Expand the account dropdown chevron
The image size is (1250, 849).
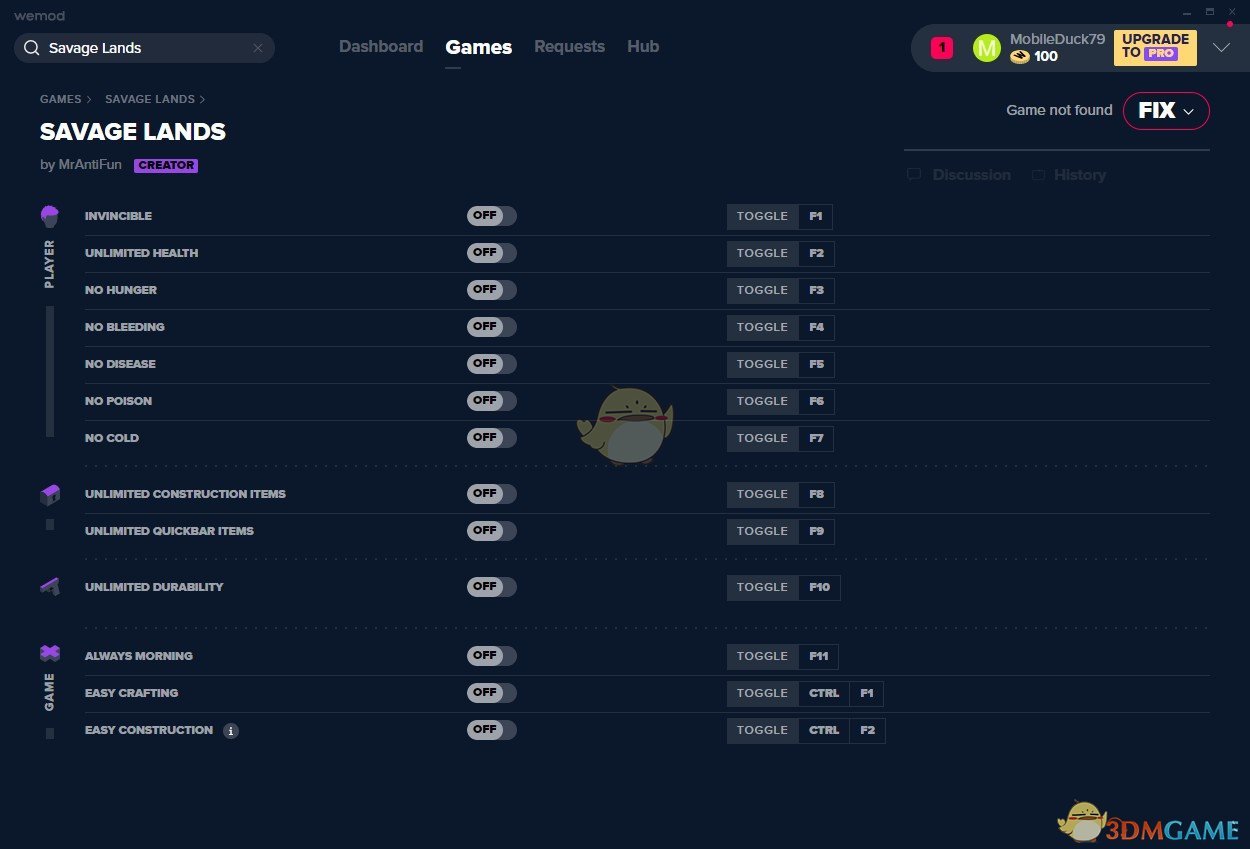point(1221,47)
